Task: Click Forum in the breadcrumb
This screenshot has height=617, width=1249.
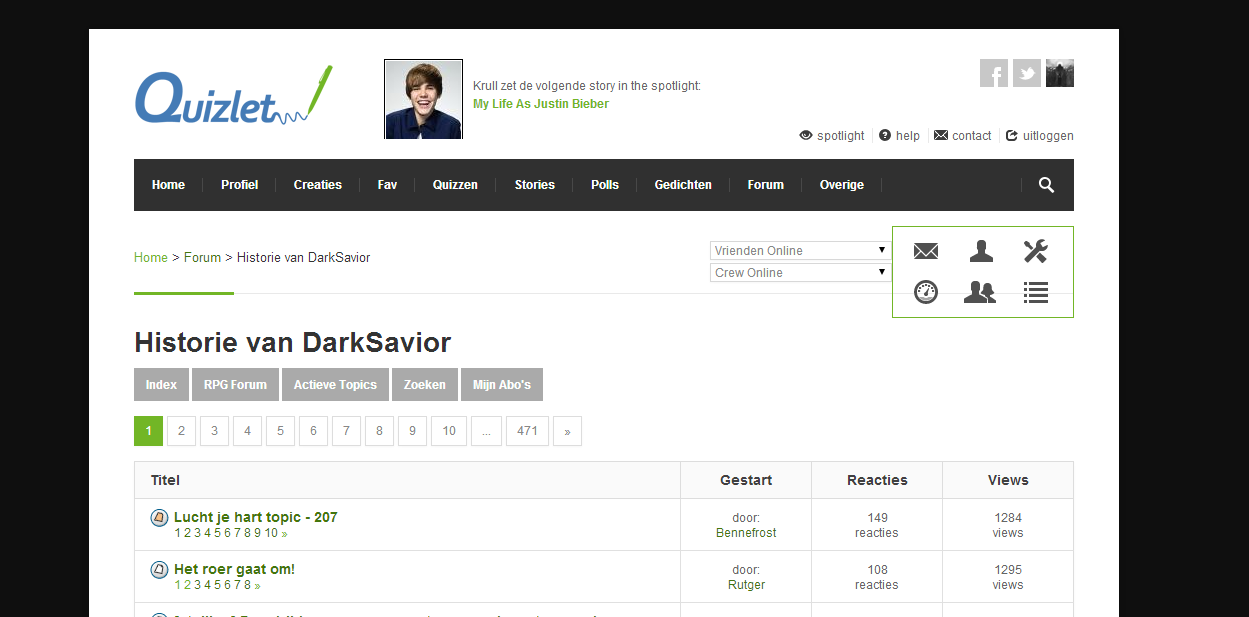Action: [x=202, y=258]
